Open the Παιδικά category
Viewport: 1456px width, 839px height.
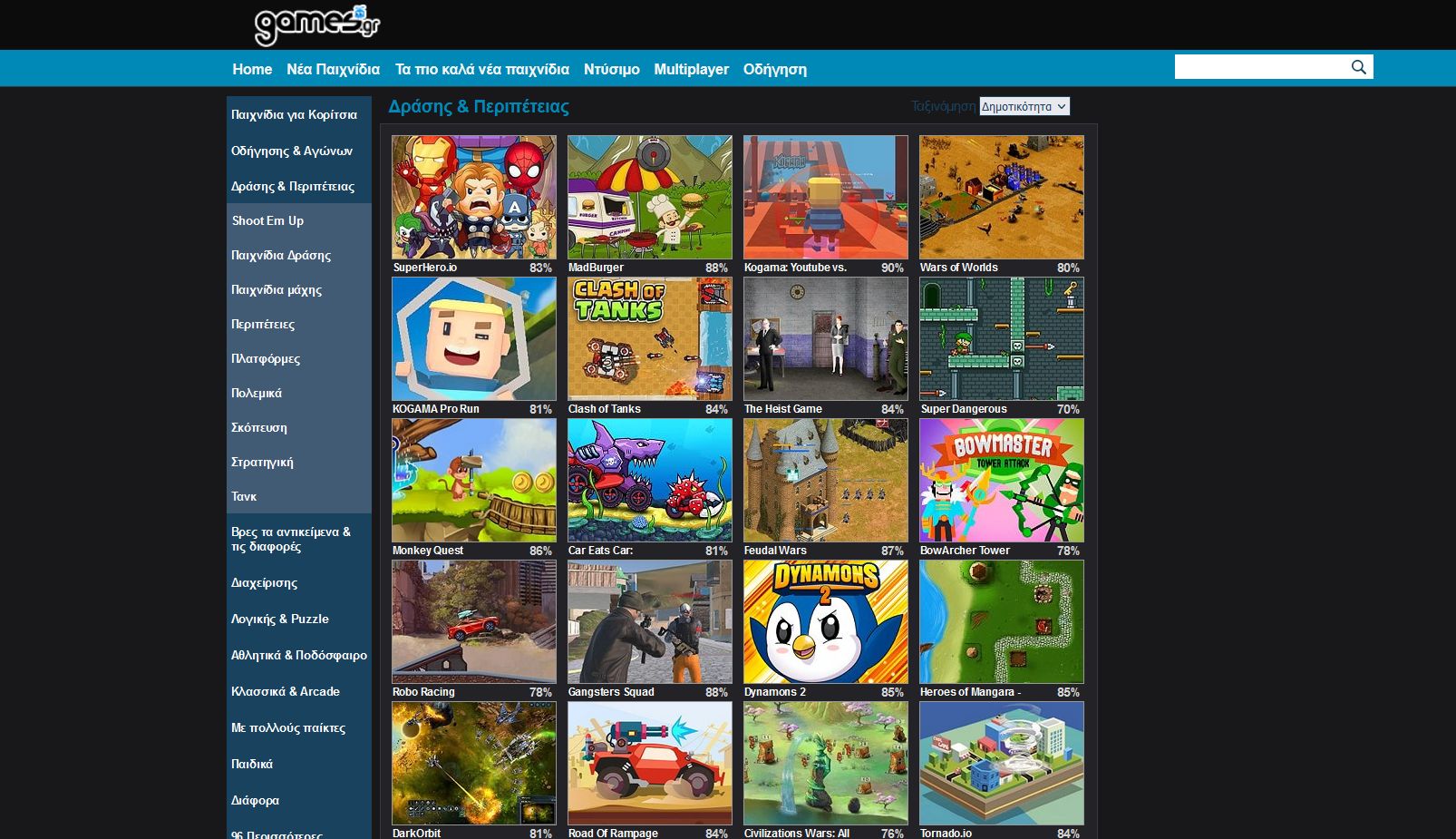[x=299, y=764]
